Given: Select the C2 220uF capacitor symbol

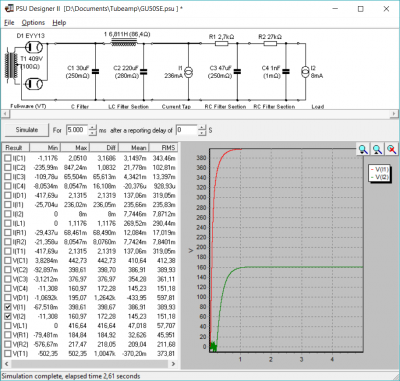Looking at the screenshot, I should click(144, 71).
